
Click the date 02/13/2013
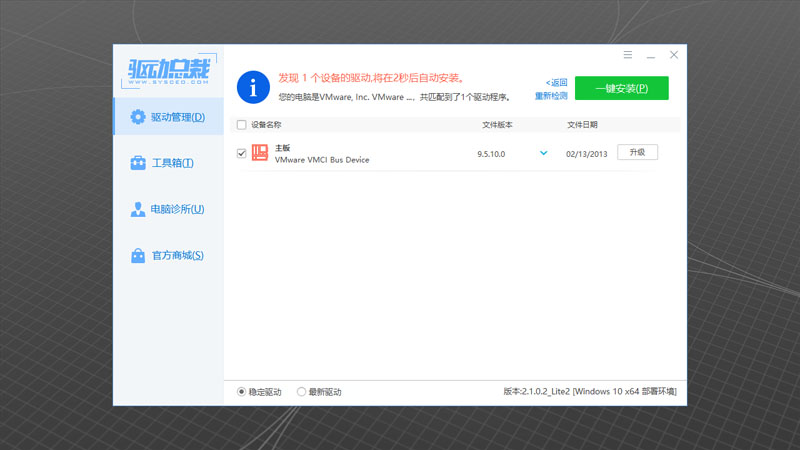[x=586, y=154]
